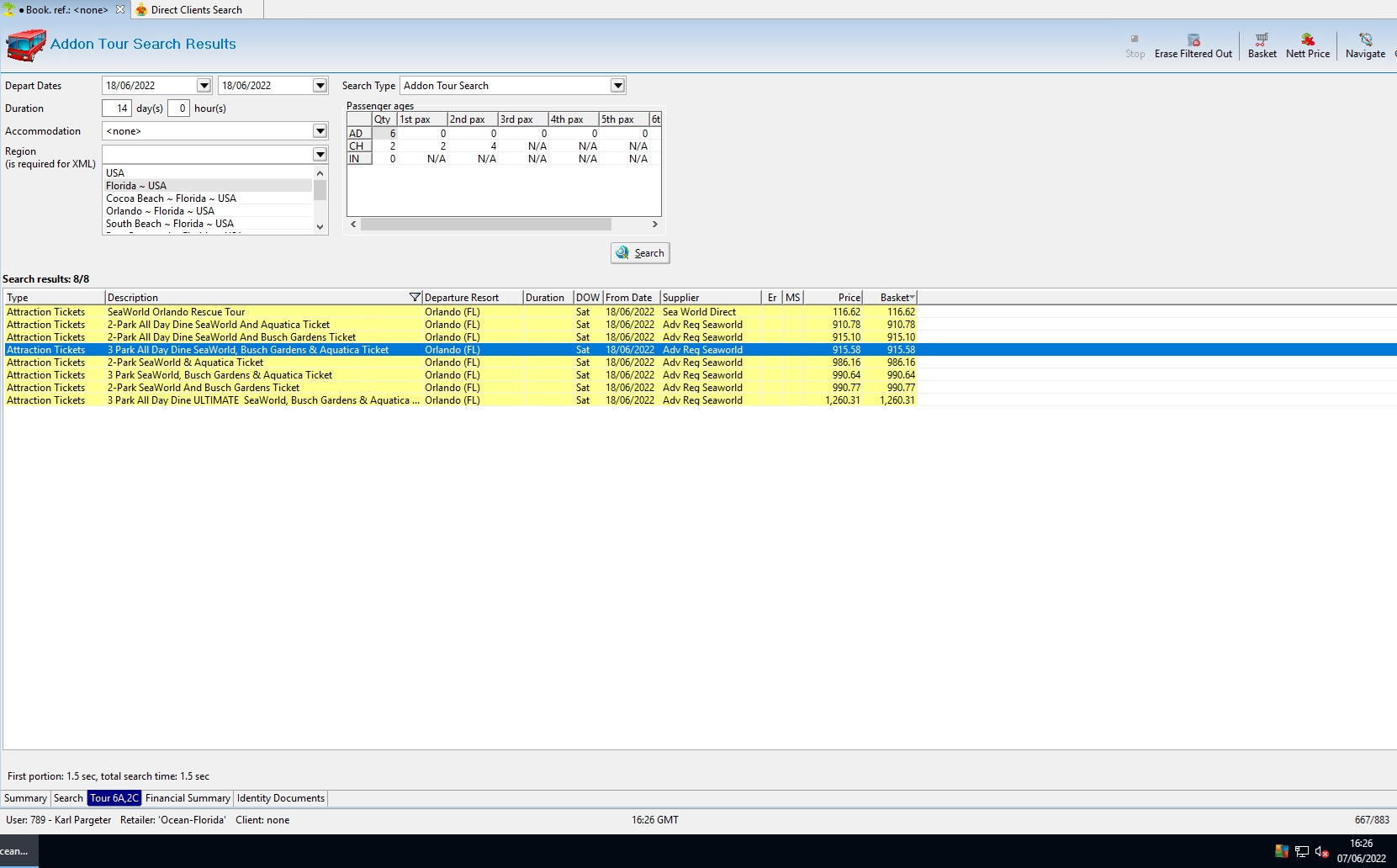Select 2-Park All Day Dine SeaWorld And Busch Gardens row
This screenshot has height=868, width=1397.
click(460, 337)
